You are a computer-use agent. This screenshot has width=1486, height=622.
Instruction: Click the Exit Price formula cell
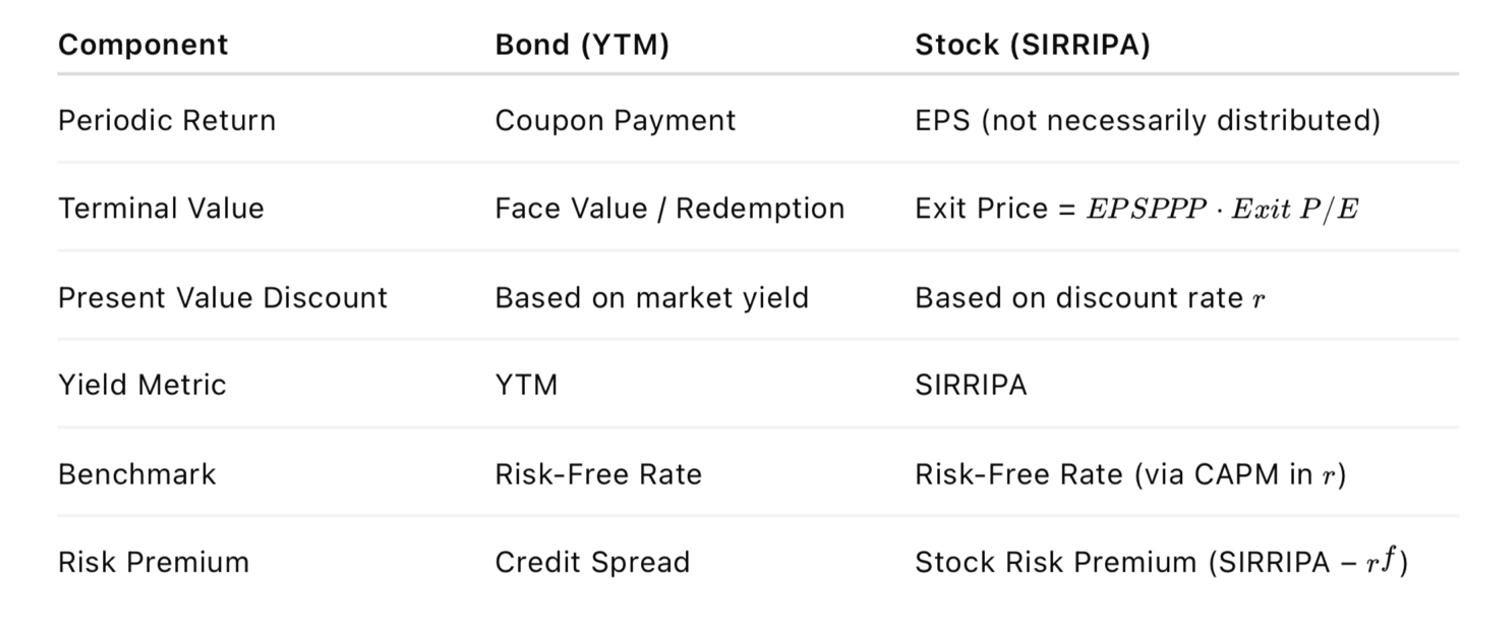[1136, 209]
